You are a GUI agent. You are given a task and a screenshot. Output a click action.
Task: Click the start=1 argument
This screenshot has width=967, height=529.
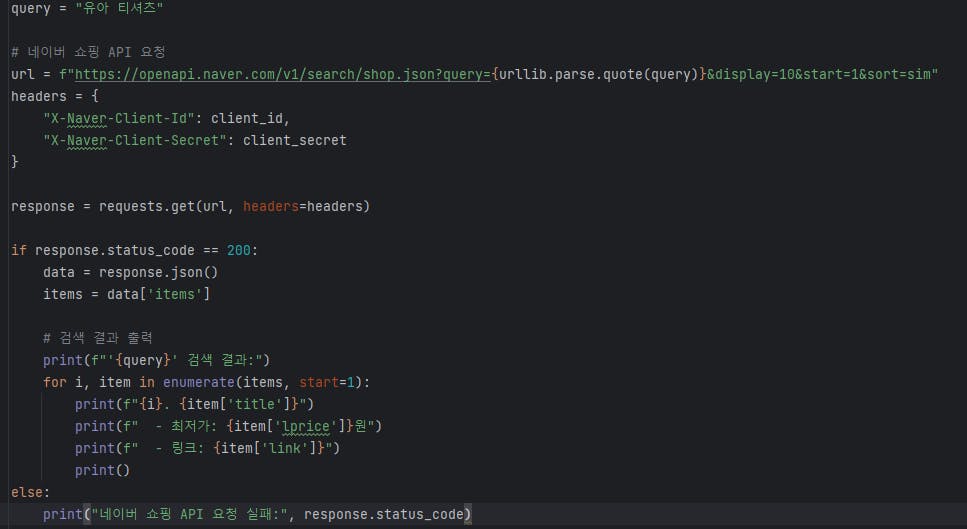pos(327,382)
